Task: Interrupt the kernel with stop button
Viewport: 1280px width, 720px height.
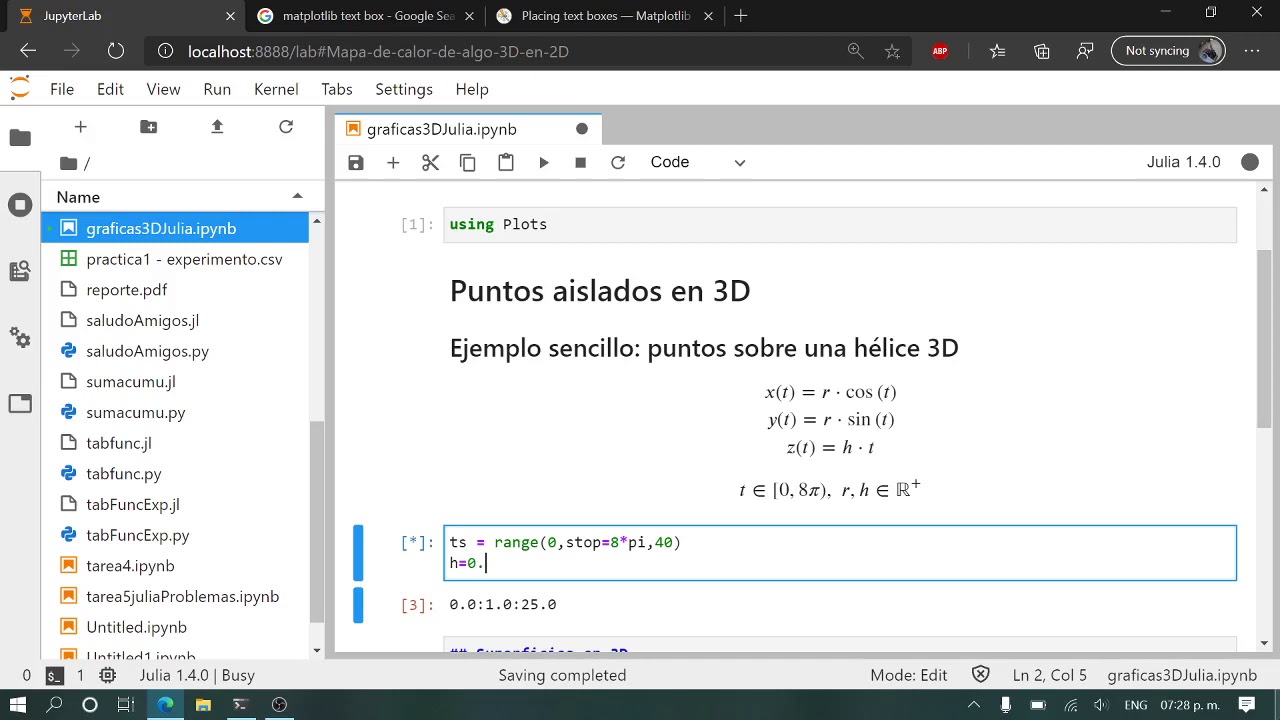Action: (581, 162)
